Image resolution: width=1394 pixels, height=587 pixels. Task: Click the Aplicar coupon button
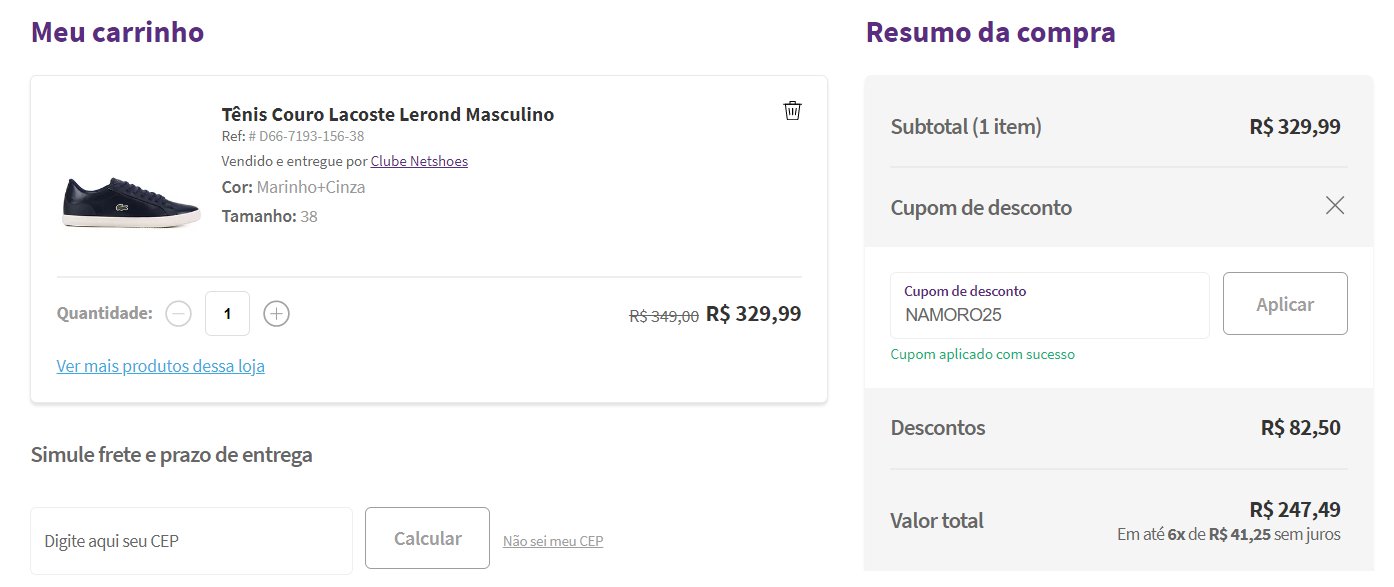pos(1285,304)
